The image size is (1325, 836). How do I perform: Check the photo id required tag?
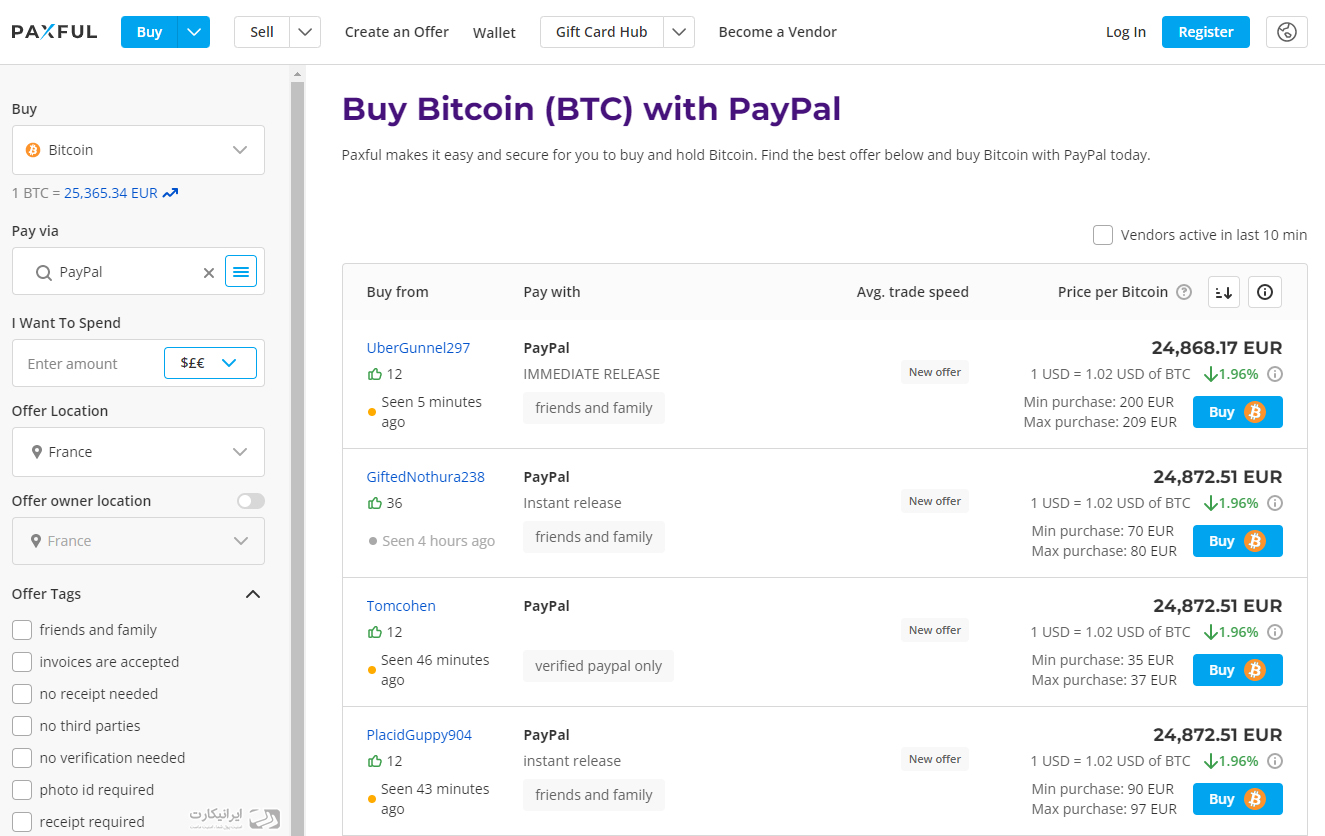tap(22, 790)
